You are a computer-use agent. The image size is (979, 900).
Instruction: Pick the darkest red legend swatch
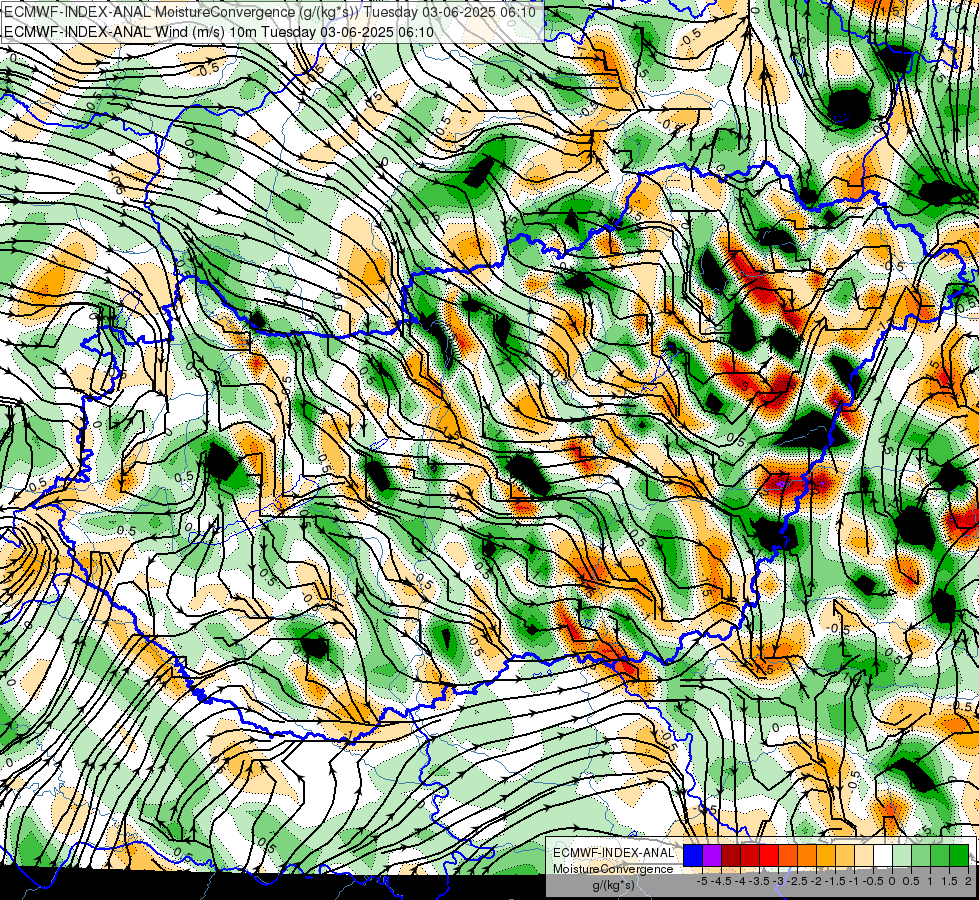click(x=731, y=855)
